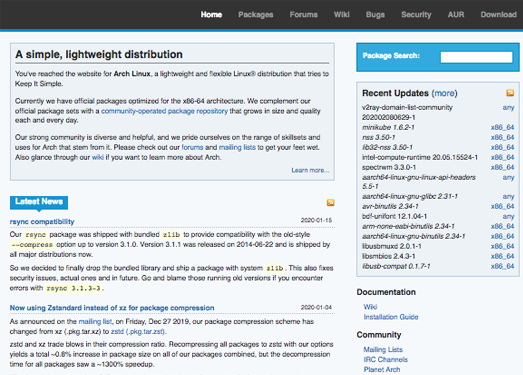
Task: Click the x86_64 link next to libsmbios
Action: pos(502,256)
